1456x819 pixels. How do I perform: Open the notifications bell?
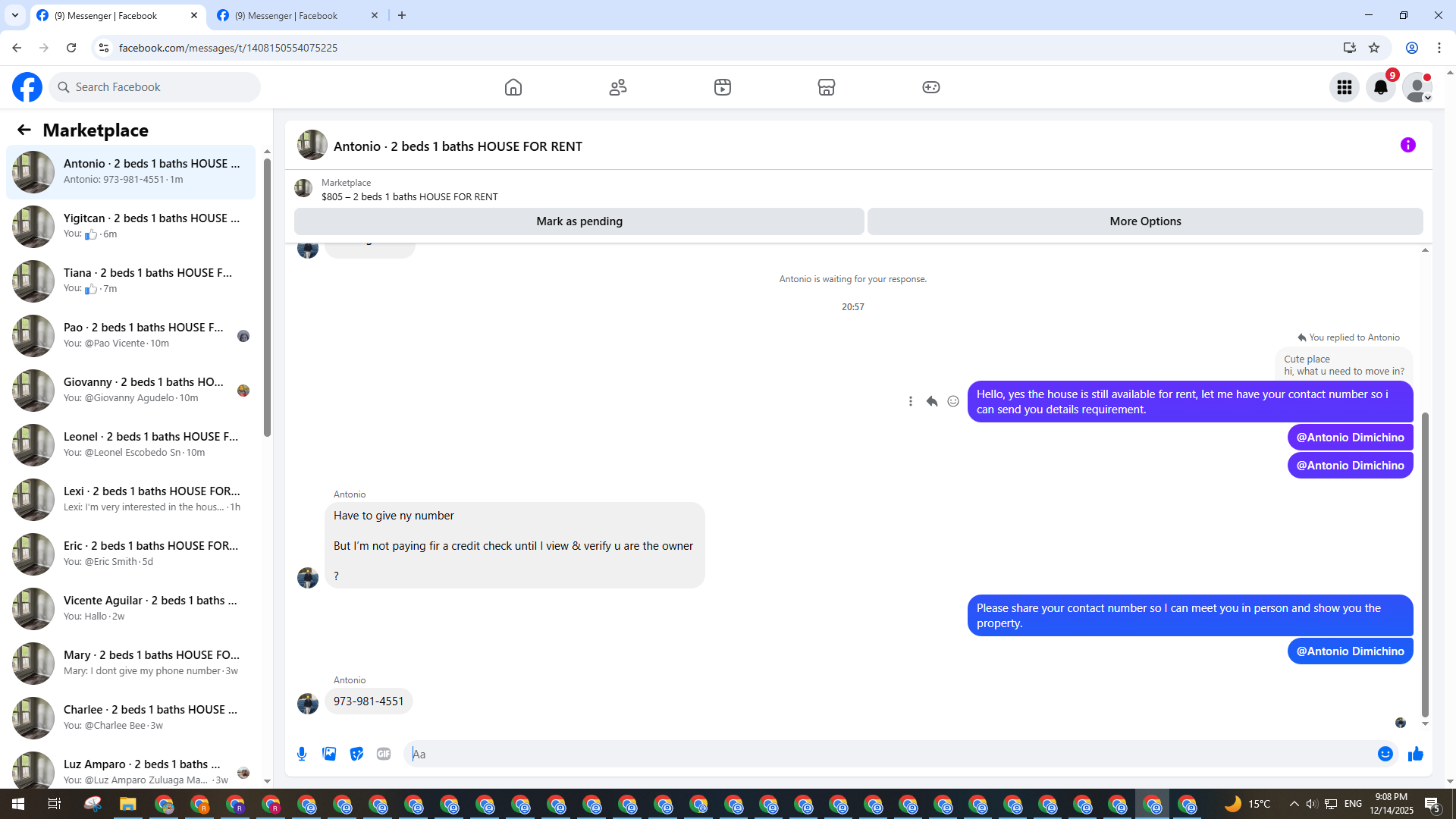click(x=1381, y=87)
